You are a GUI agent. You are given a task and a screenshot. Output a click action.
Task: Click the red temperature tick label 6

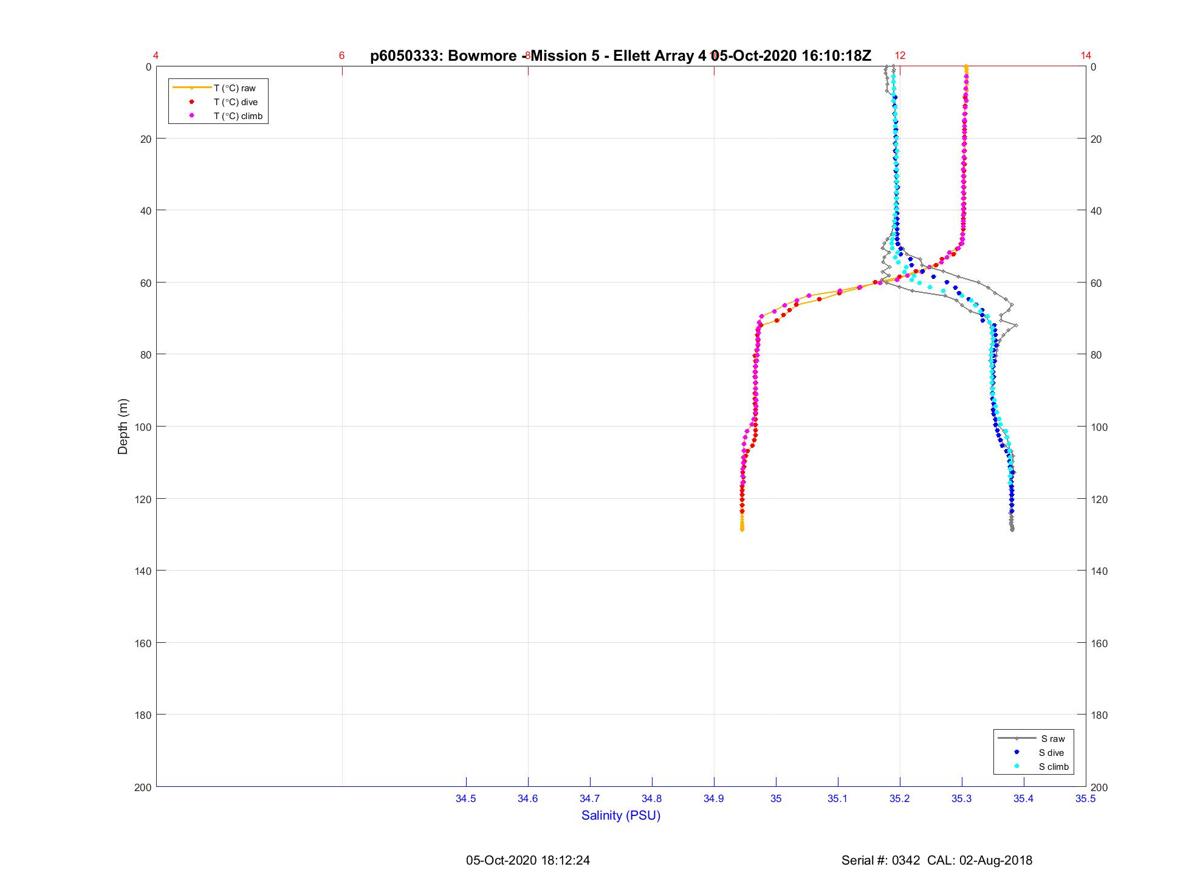(342, 56)
